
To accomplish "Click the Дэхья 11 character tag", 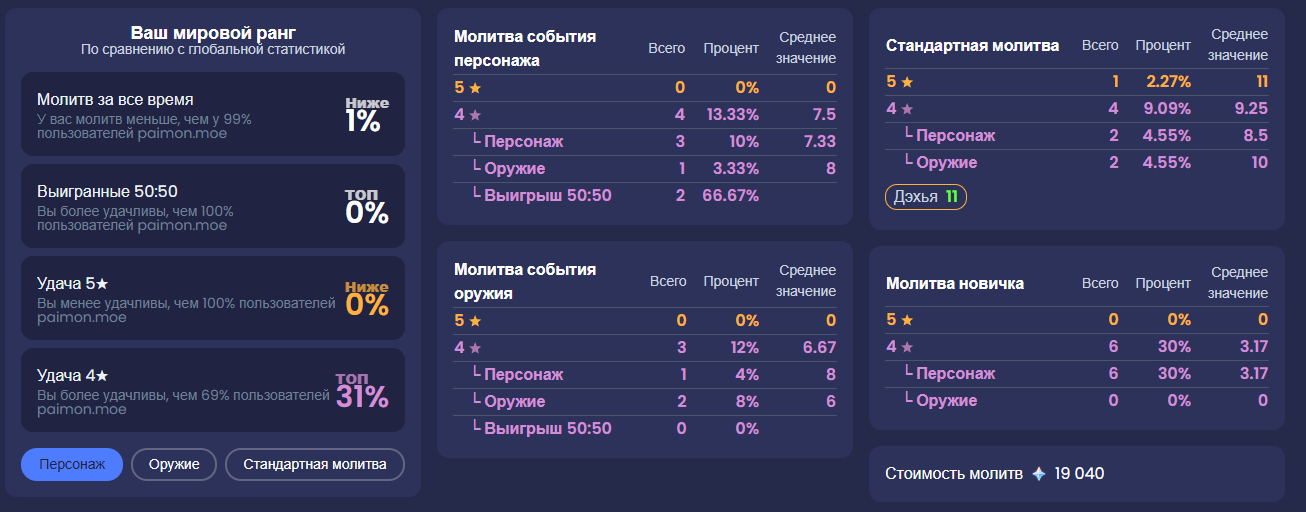I will pos(926,197).
